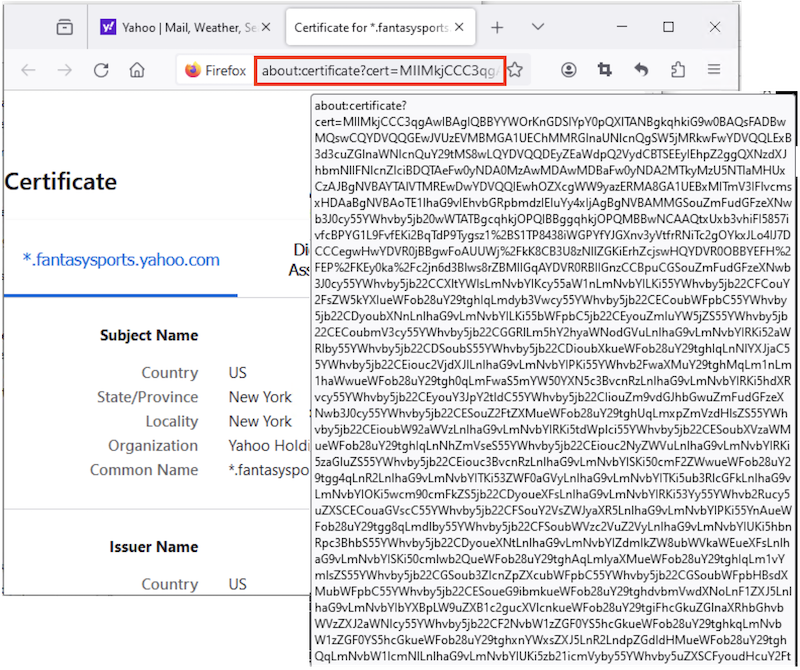Image resolution: width=800 pixels, height=670 pixels.
Task: Open the Firefox account profile icon
Action: [569, 70]
